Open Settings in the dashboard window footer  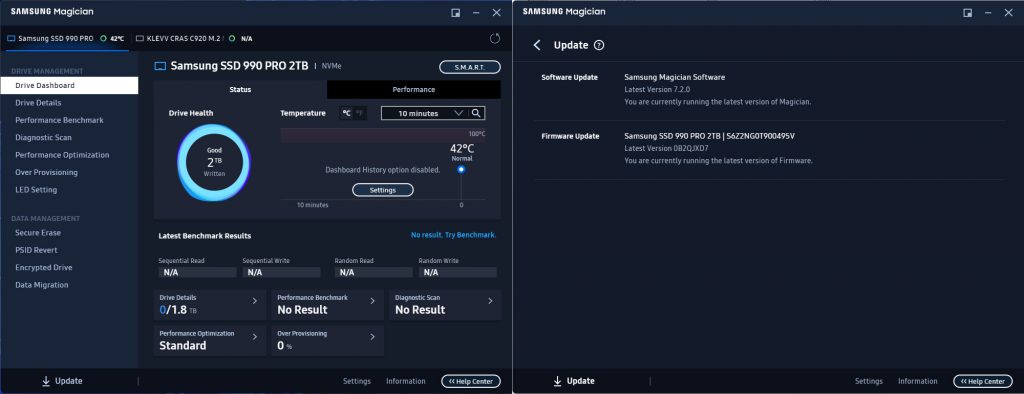point(357,381)
